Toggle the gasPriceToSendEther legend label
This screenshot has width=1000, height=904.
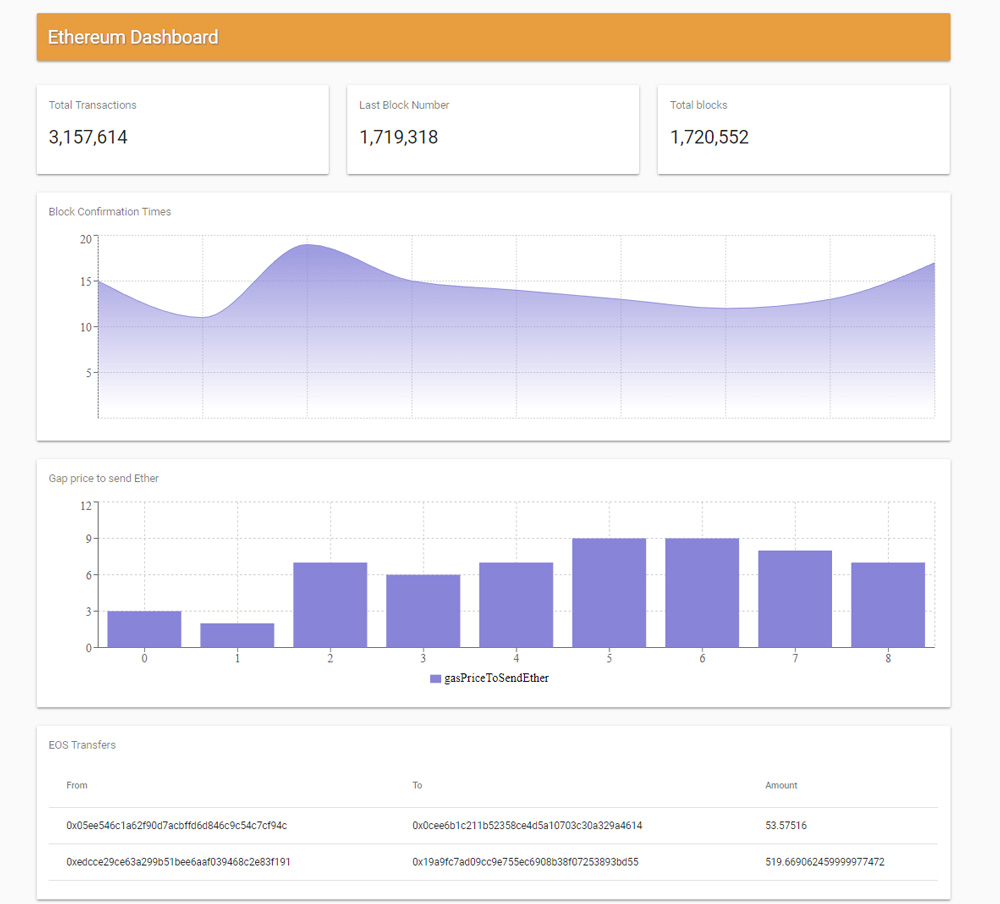[x=496, y=678]
